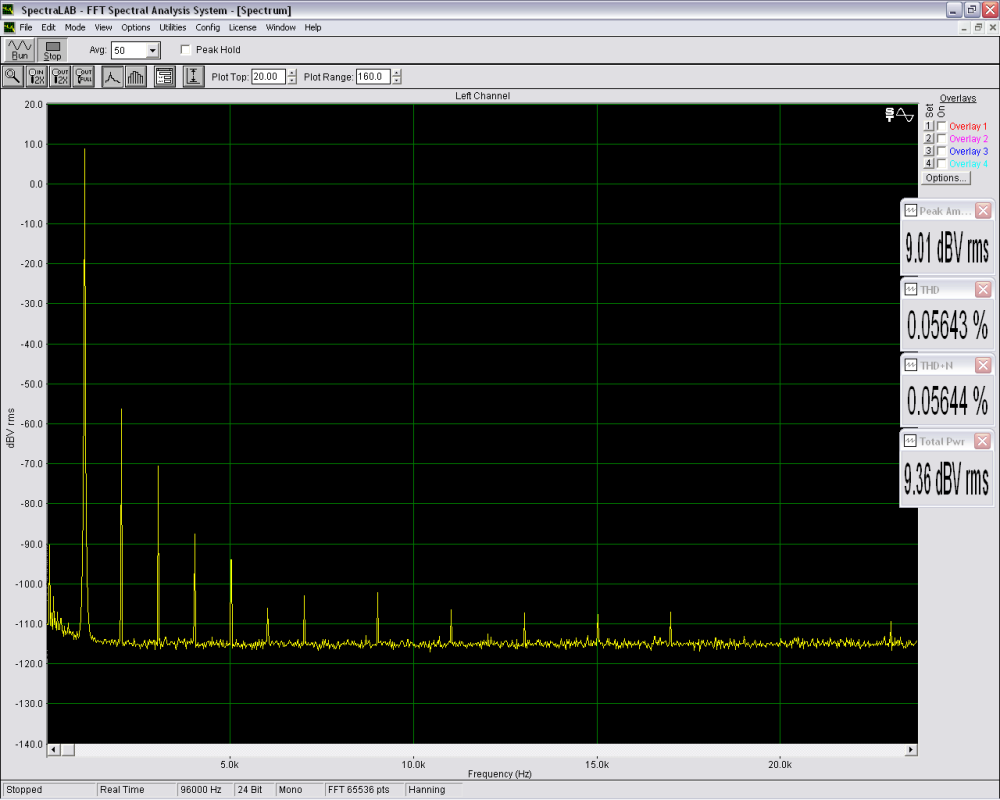Click the horizontal scrollbar thumb

point(68,750)
